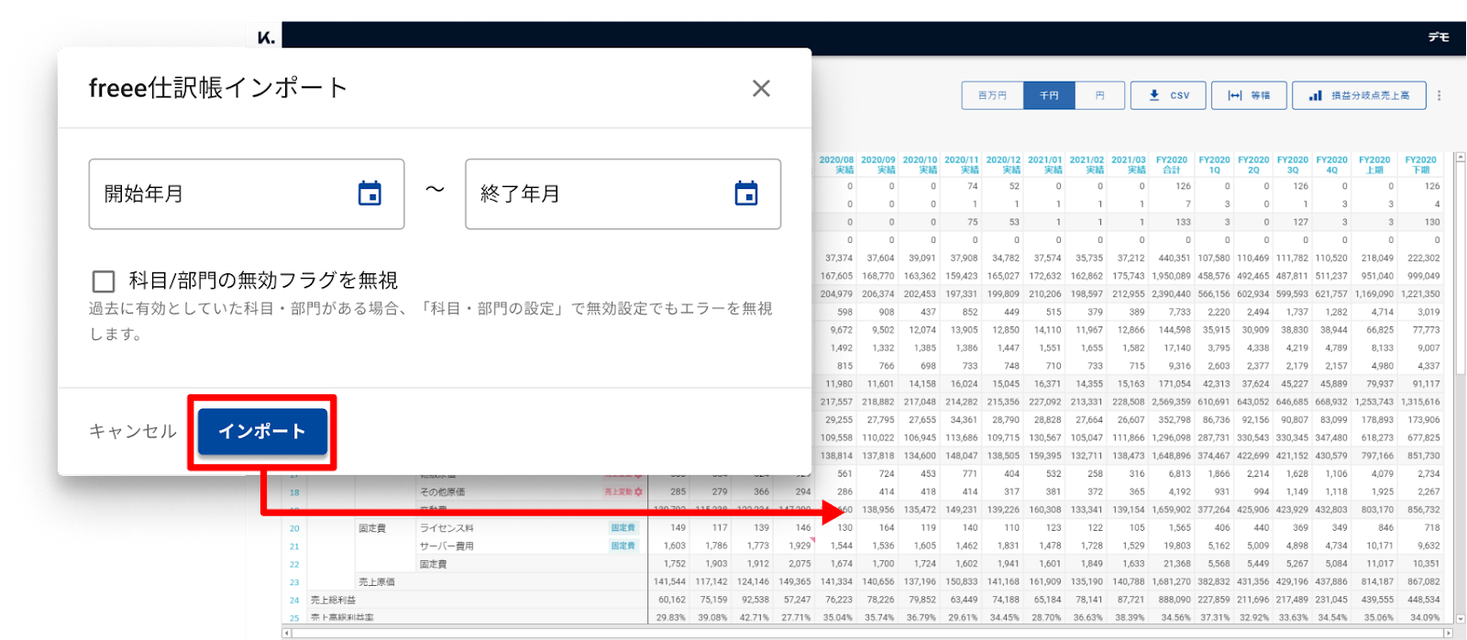Switch the unit to 百万円

992,95
